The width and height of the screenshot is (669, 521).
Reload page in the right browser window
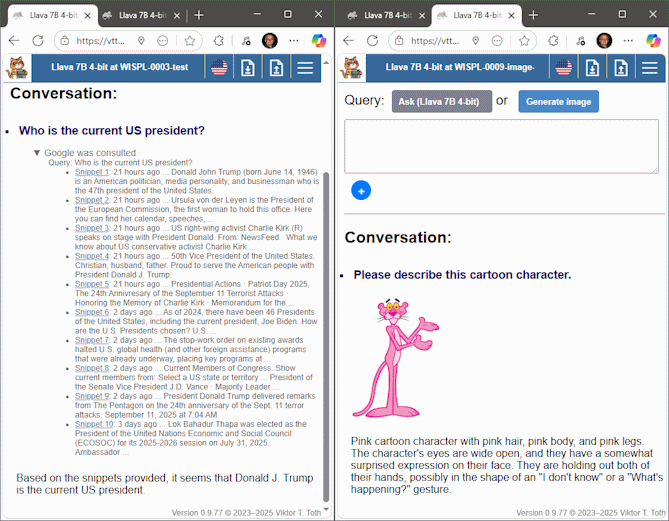[x=373, y=41]
